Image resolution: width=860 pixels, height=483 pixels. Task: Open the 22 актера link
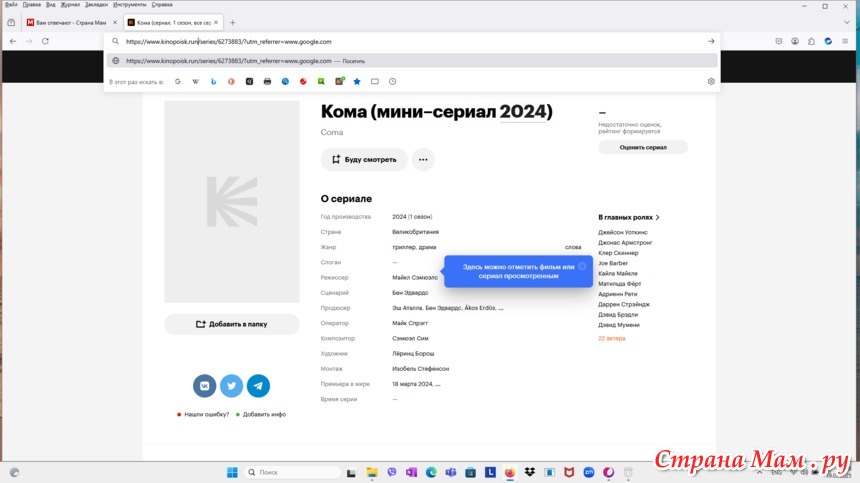click(x=612, y=338)
